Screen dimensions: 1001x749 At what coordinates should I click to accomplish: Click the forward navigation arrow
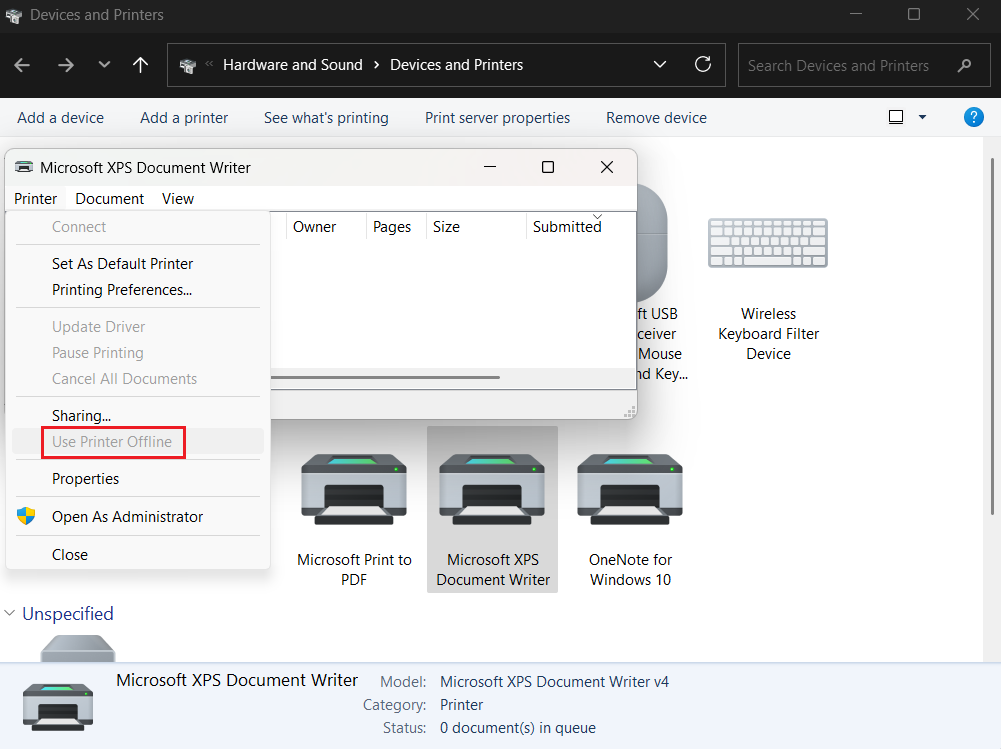pyautogui.click(x=66, y=65)
